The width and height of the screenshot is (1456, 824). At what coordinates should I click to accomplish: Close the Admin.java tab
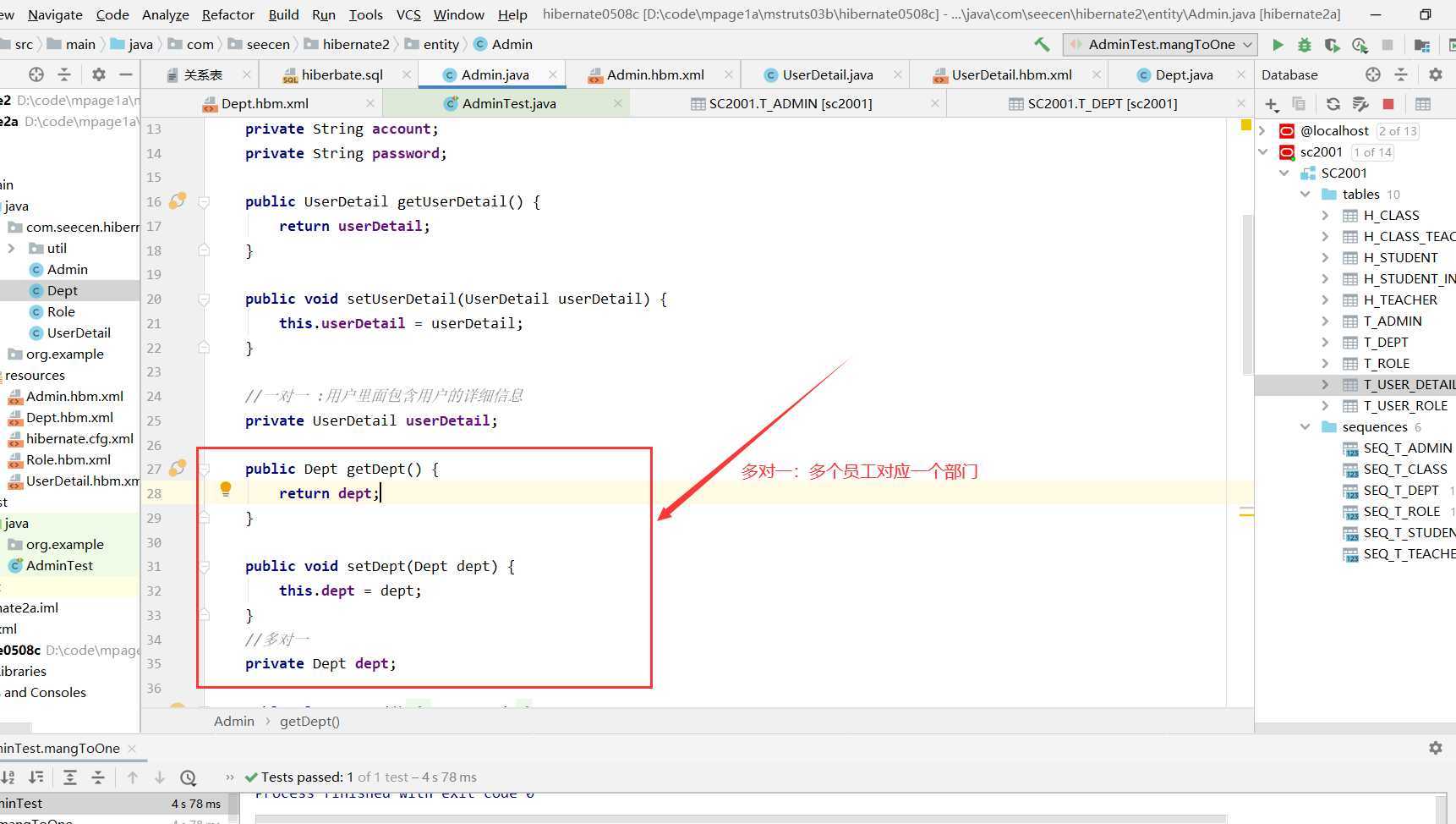[x=553, y=74]
